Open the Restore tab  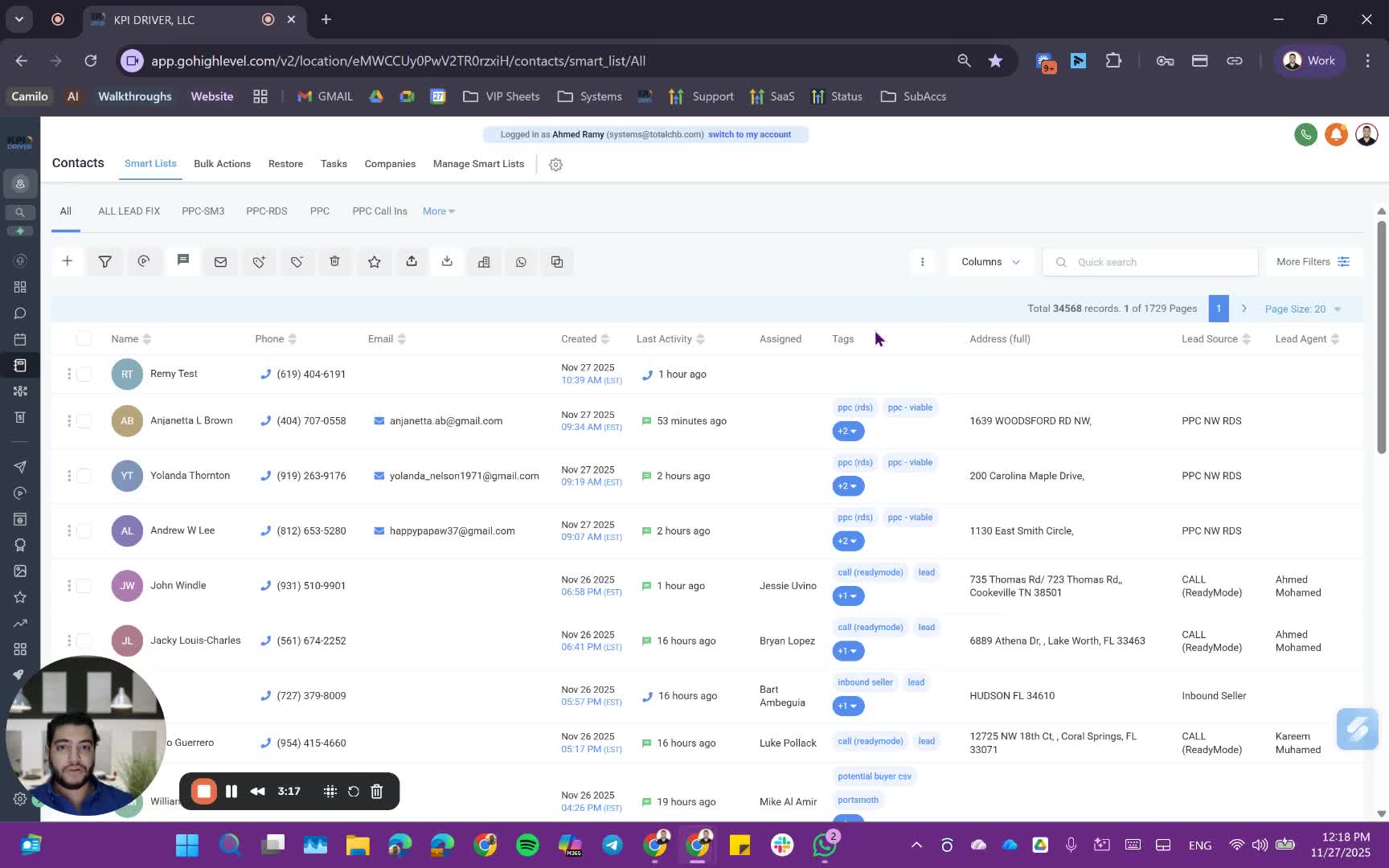(x=285, y=163)
